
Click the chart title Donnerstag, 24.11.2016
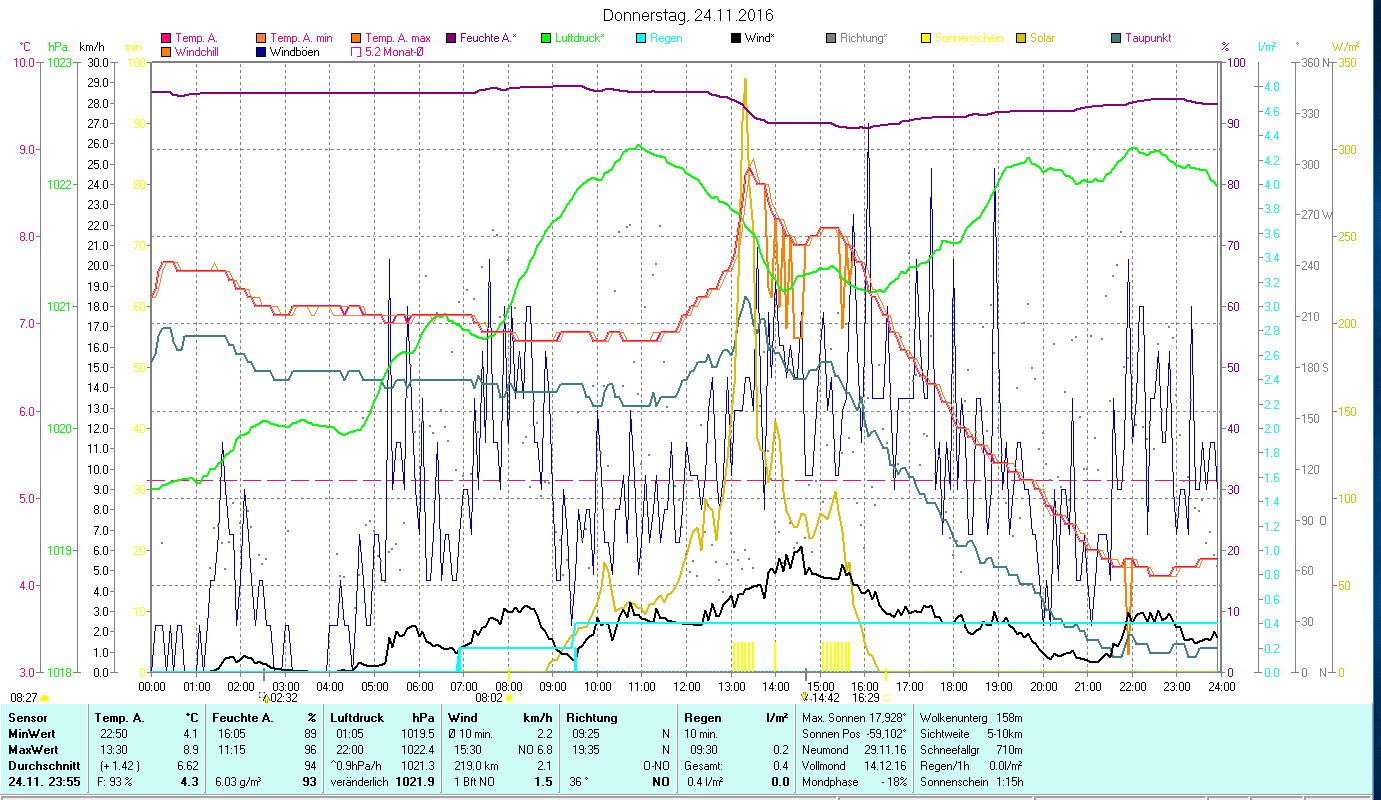point(689,16)
